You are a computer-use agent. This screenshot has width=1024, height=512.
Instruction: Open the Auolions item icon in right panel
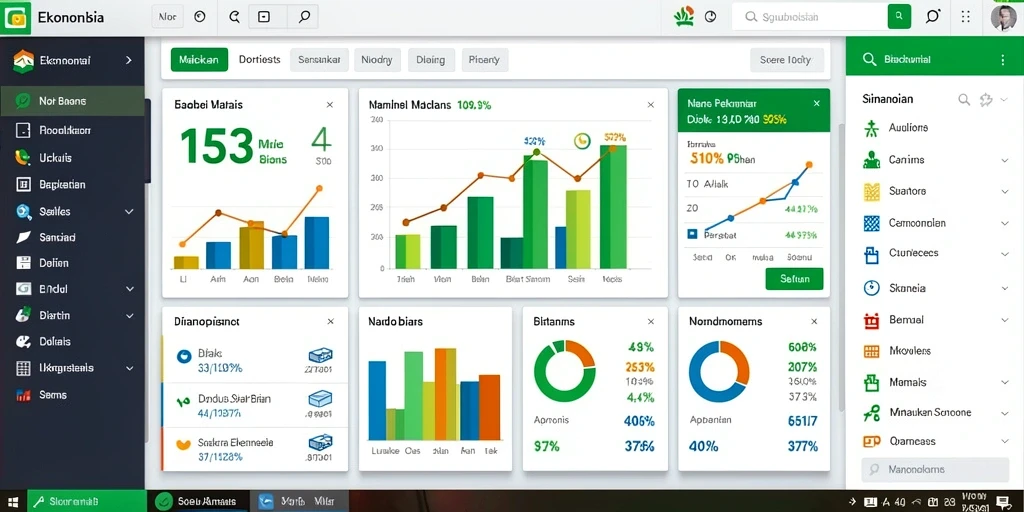pyautogui.click(x=871, y=128)
